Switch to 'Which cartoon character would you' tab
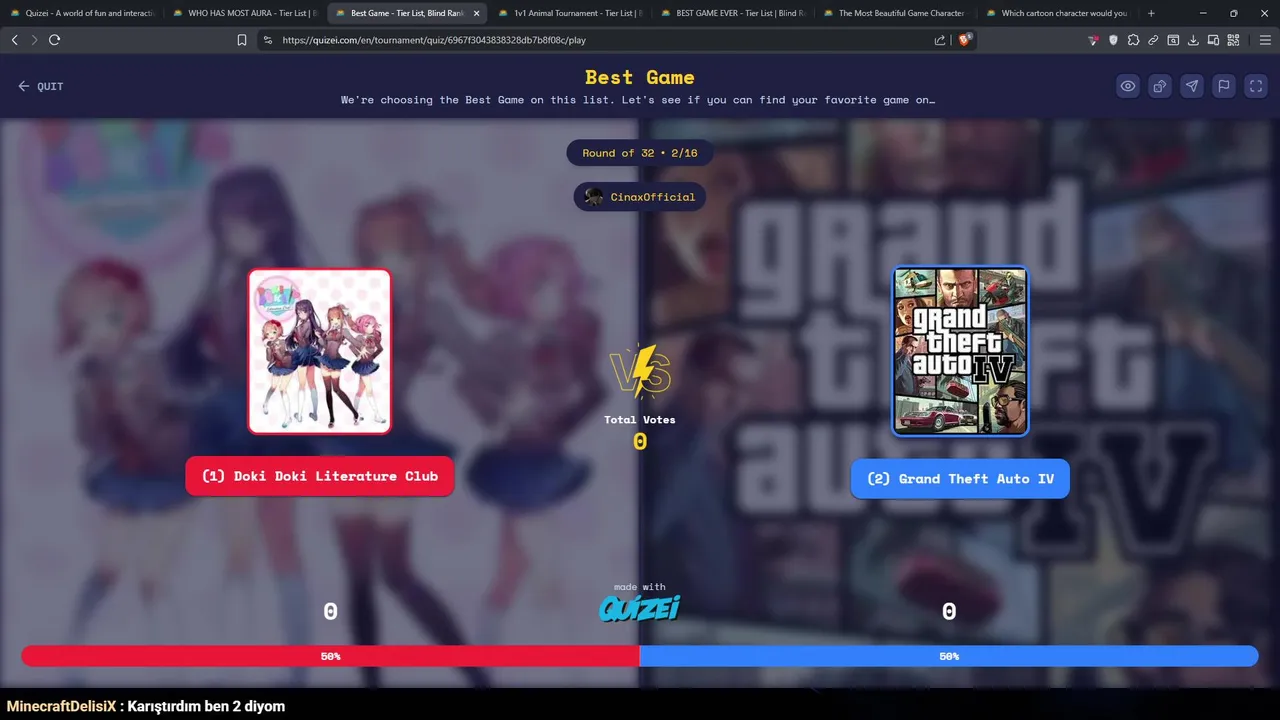1280x720 pixels. coord(1058,13)
